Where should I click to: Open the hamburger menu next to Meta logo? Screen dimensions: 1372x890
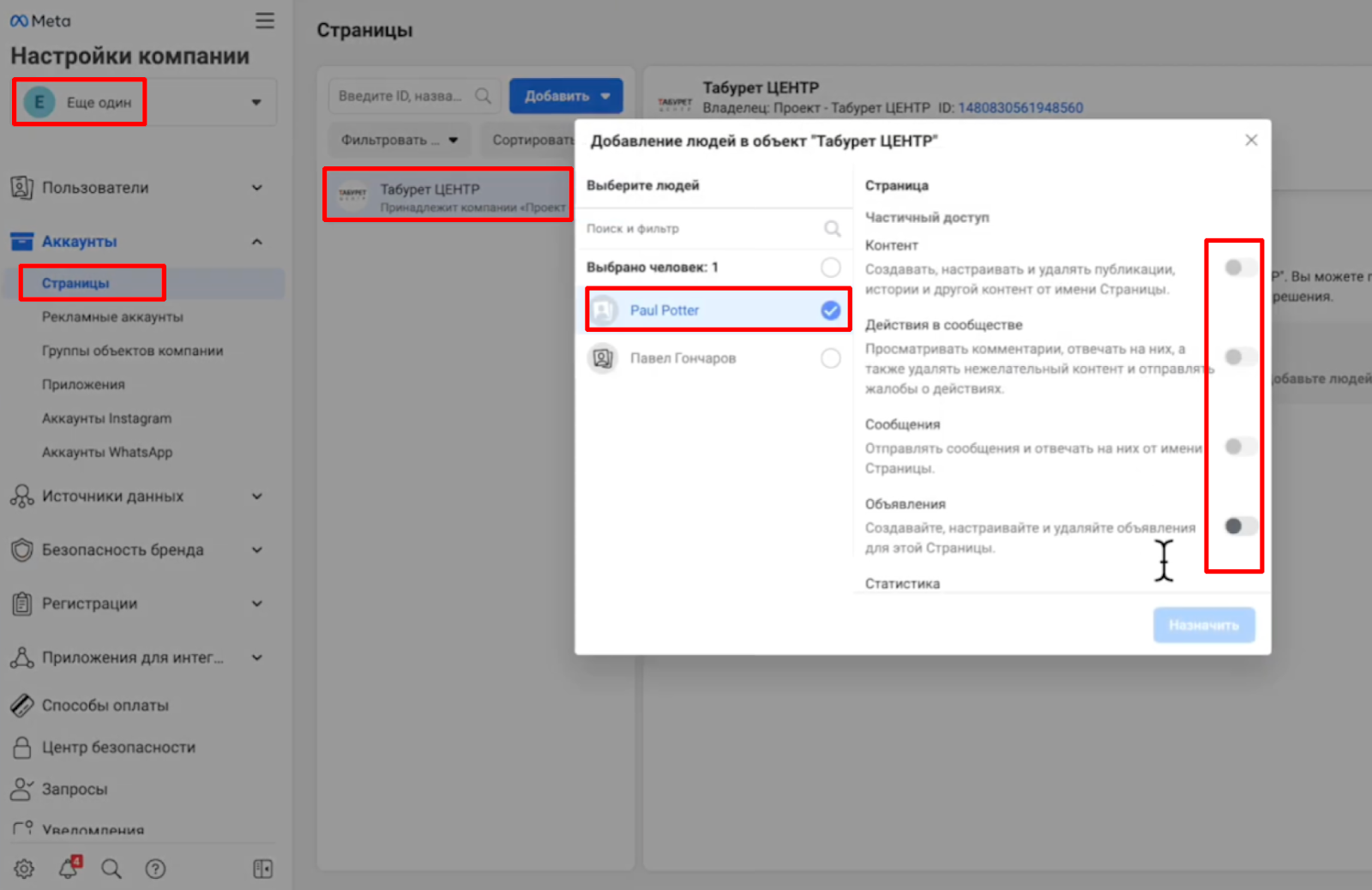coord(265,21)
